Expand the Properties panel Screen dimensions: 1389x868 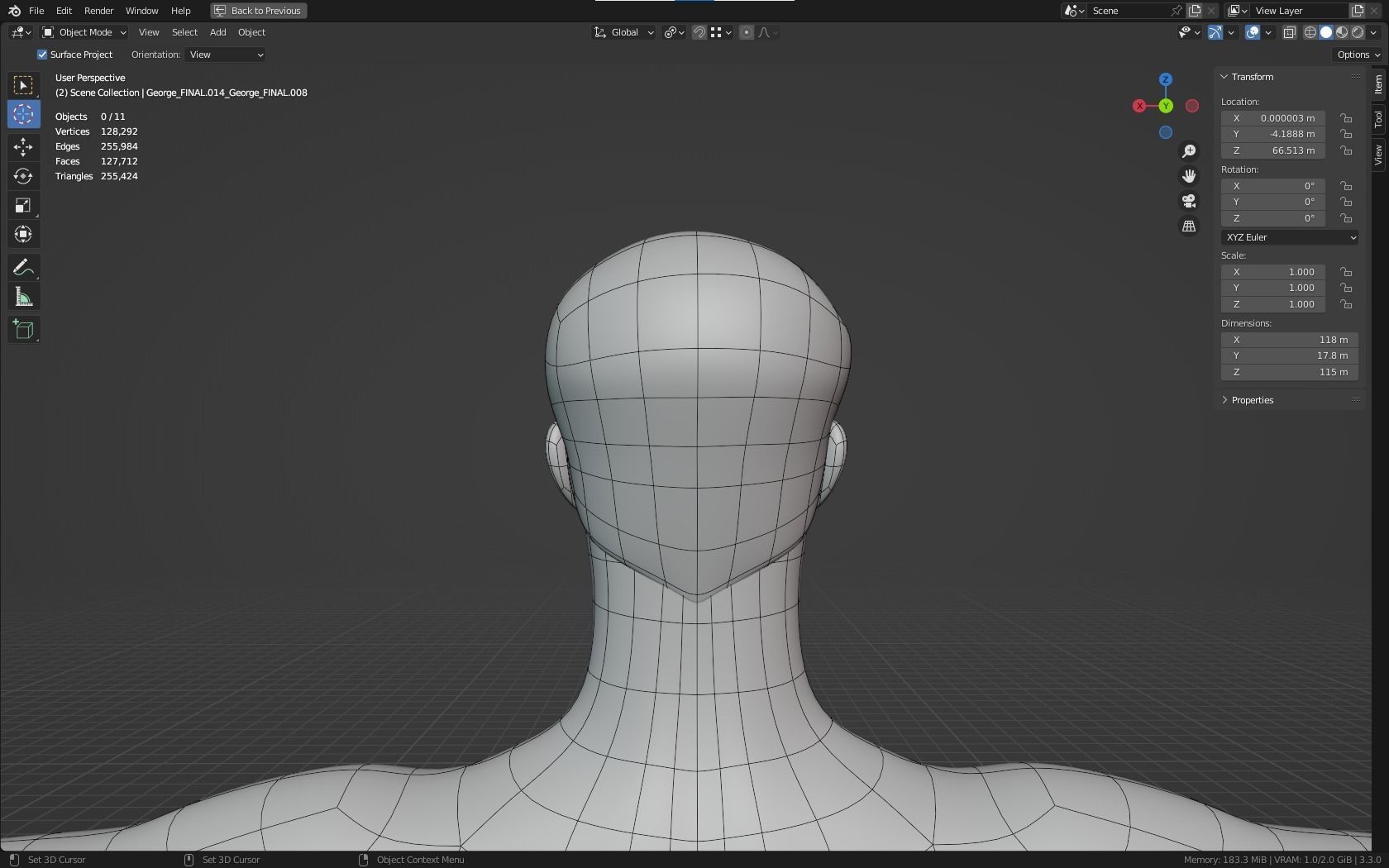coord(1224,400)
